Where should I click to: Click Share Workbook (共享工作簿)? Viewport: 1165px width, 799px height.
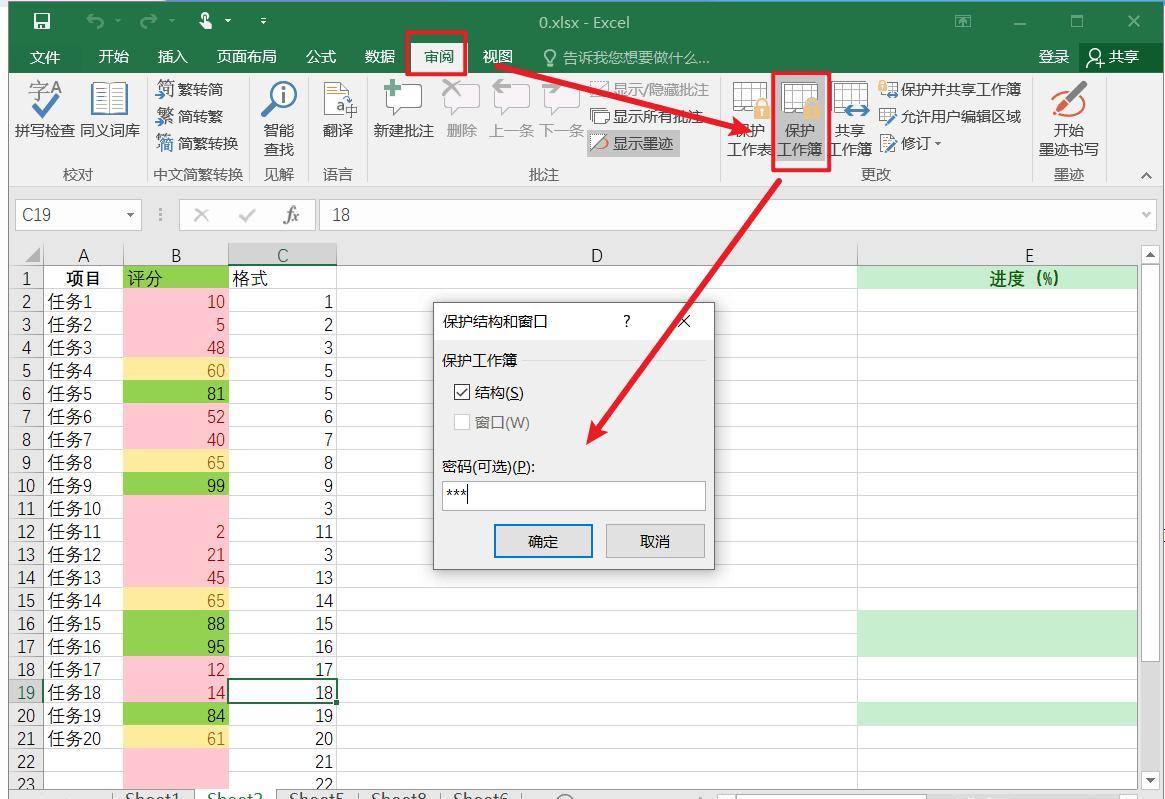(850, 119)
